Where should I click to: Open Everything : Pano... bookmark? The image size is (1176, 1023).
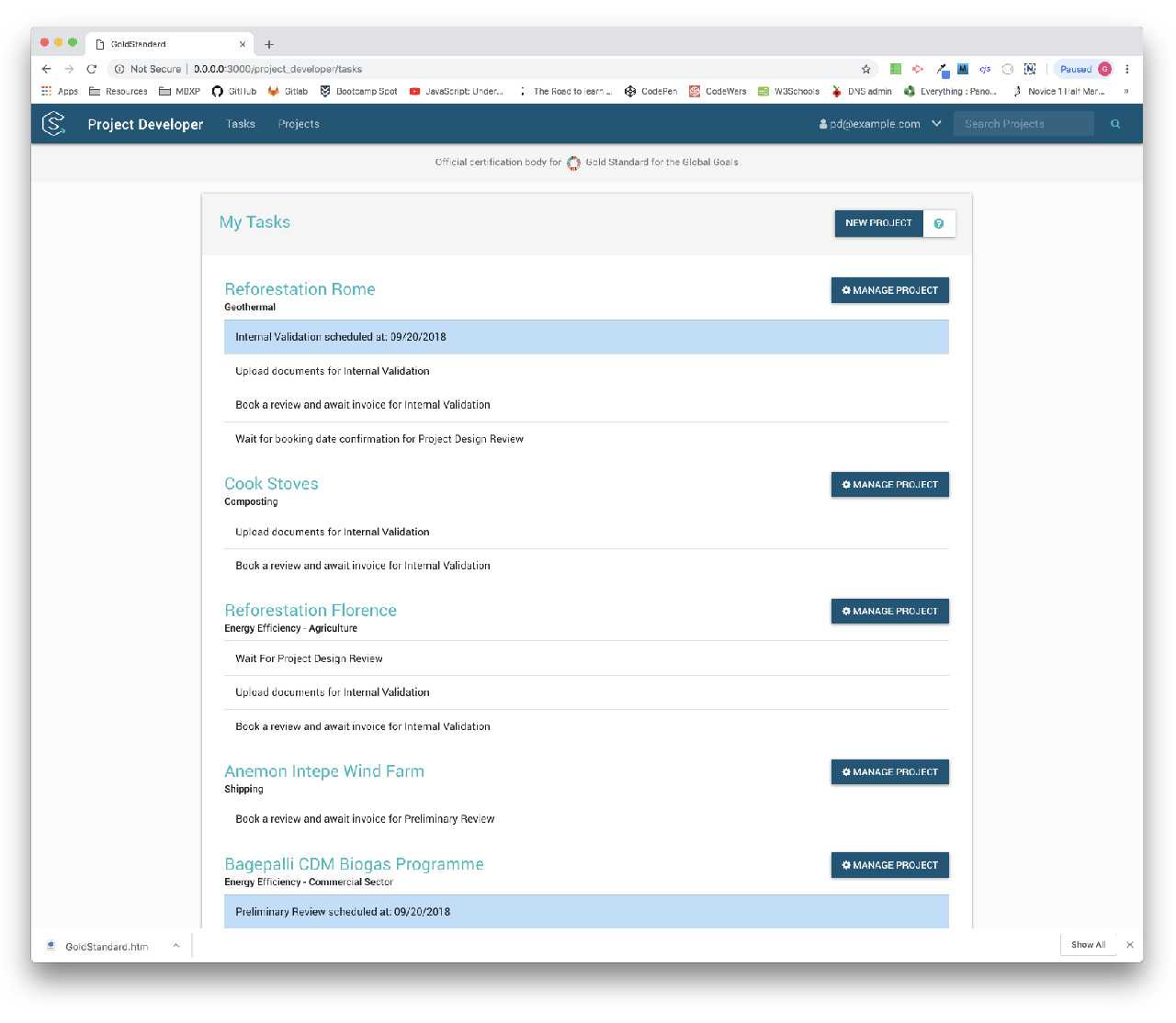950,91
